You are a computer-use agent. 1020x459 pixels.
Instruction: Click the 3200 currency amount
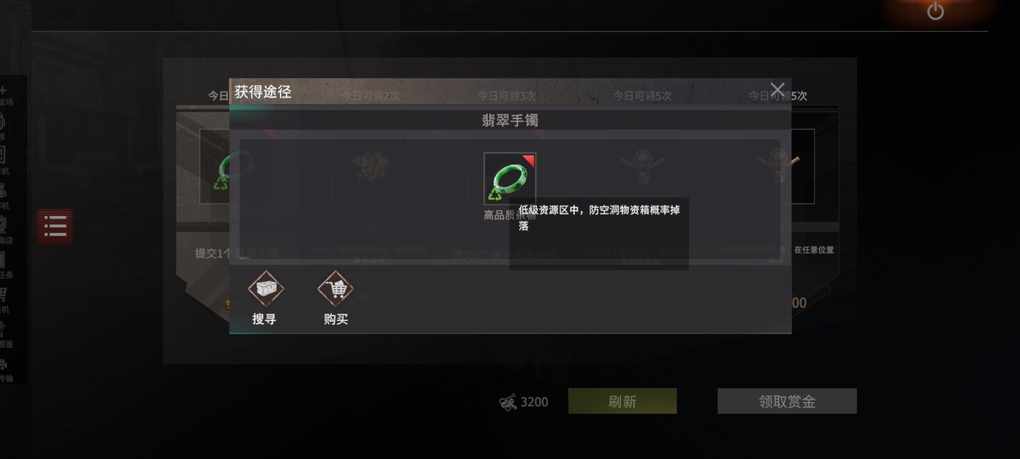pos(535,402)
